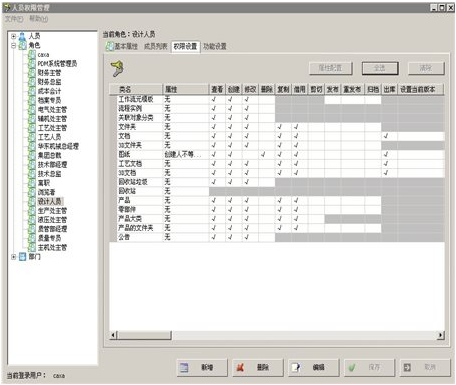
Task: Toggle 复制 permission for 文件夹
Action: 280,127
